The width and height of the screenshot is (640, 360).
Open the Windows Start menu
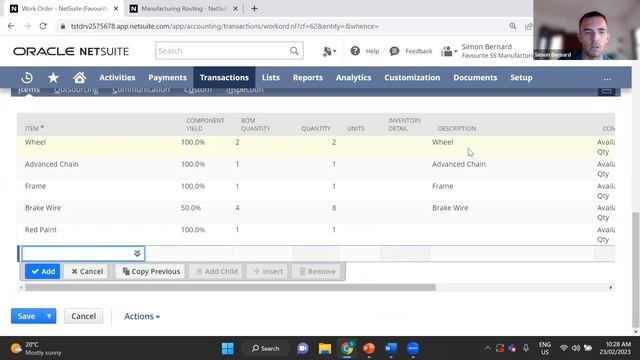228,349
